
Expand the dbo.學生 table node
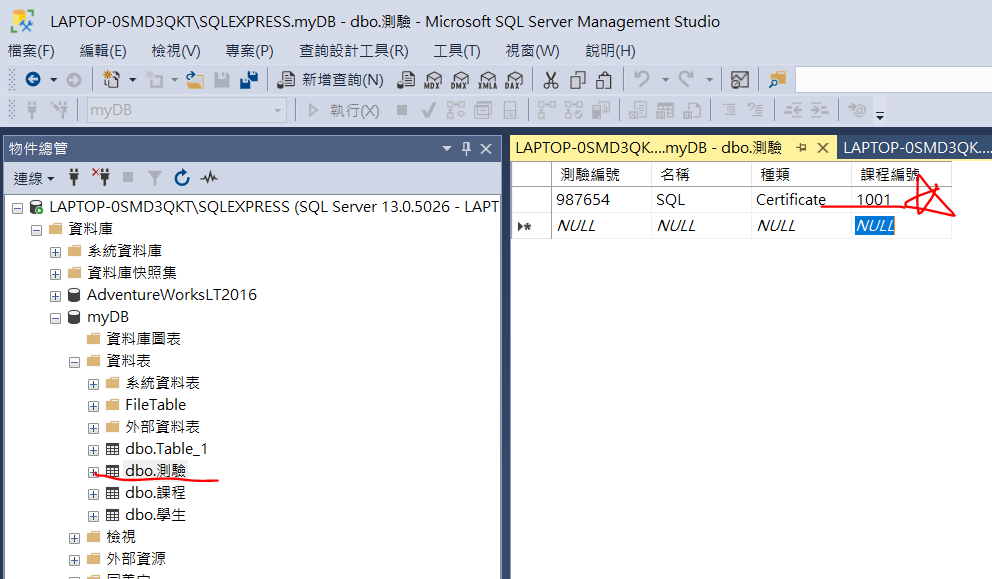[x=94, y=516]
